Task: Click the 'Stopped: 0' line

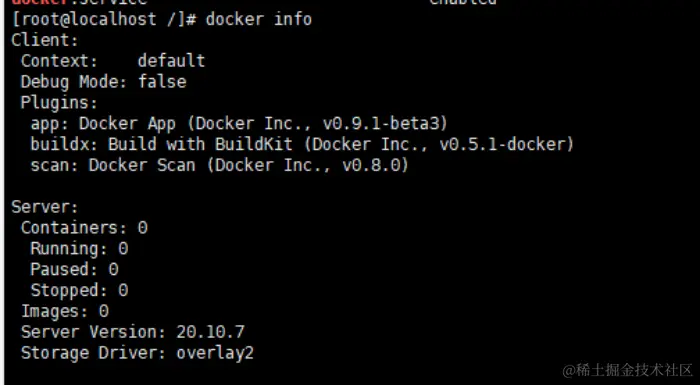Action: 79,290
